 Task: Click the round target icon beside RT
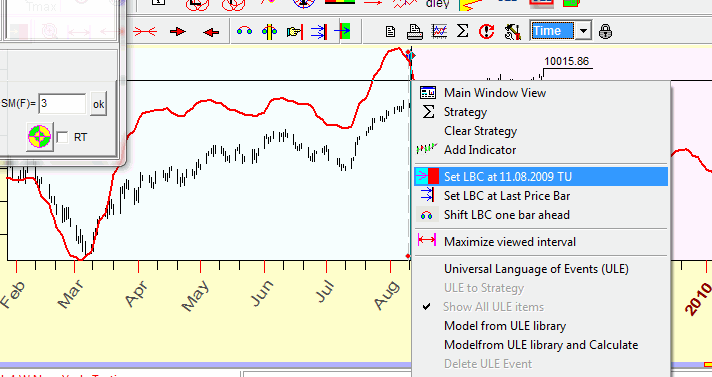[x=40, y=136]
